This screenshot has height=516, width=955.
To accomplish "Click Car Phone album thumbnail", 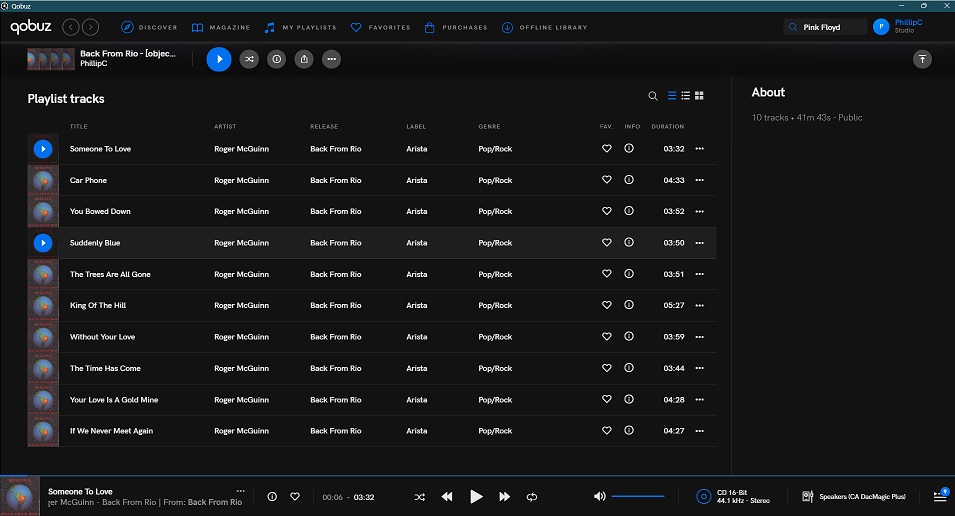I will (x=43, y=180).
